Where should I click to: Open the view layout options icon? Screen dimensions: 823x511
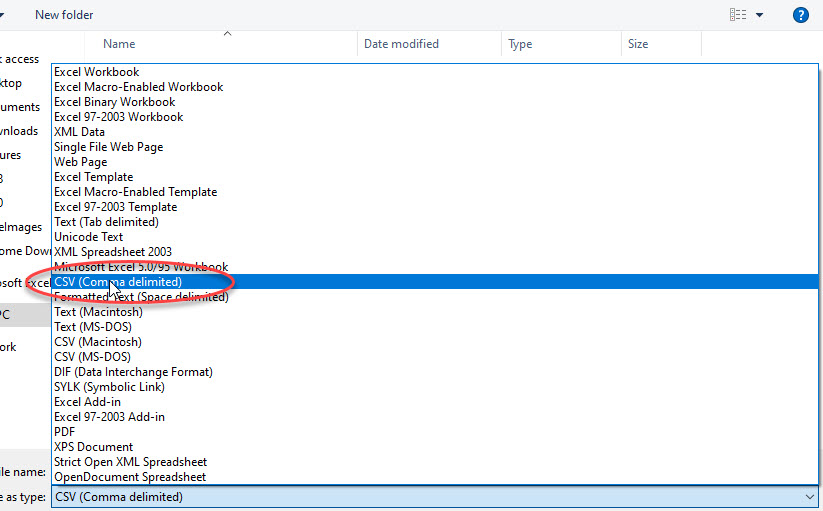point(738,15)
